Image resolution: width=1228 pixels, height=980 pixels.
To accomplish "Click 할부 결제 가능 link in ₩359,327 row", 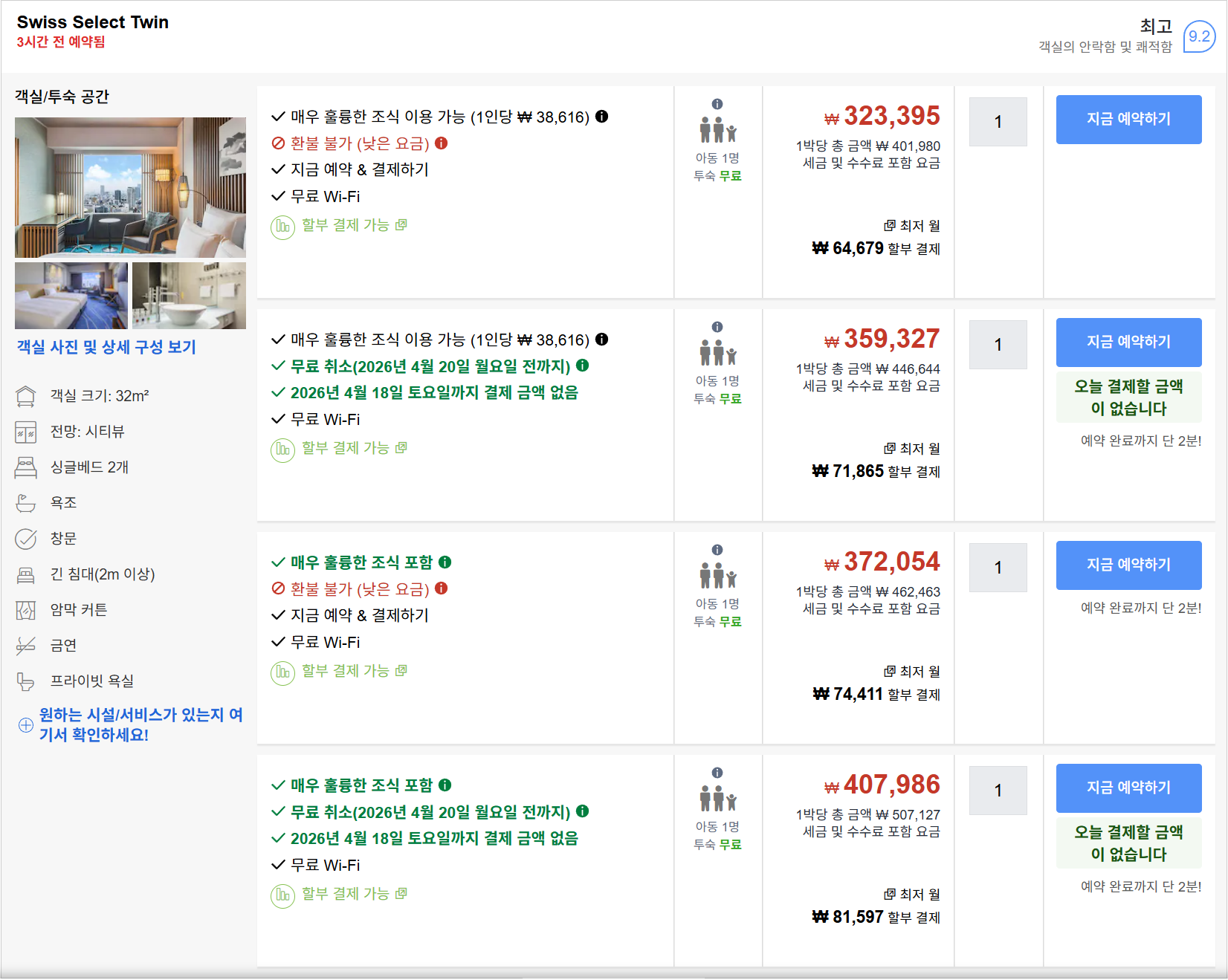I will pos(346,447).
